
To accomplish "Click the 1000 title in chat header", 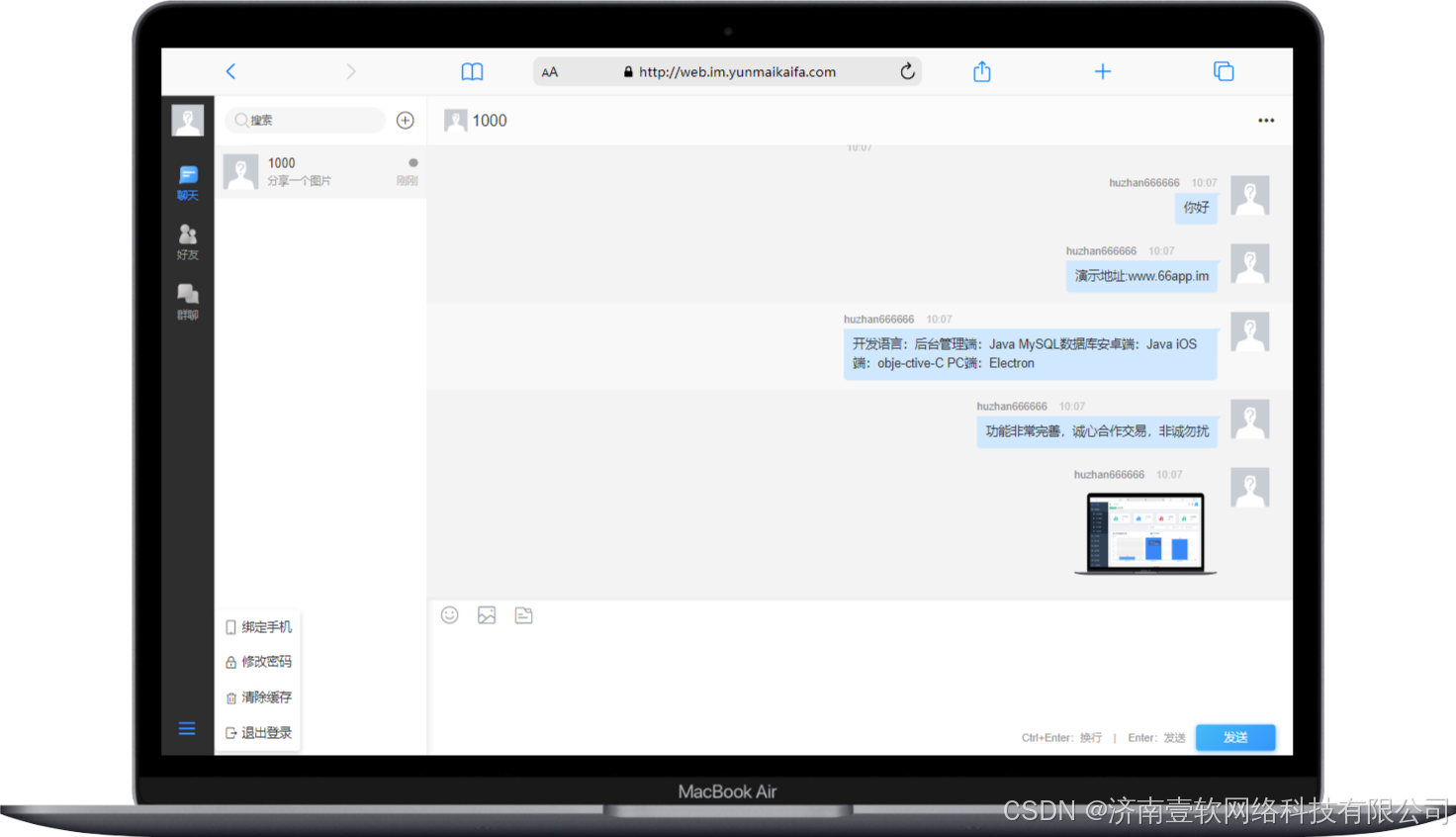I will [x=490, y=121].
